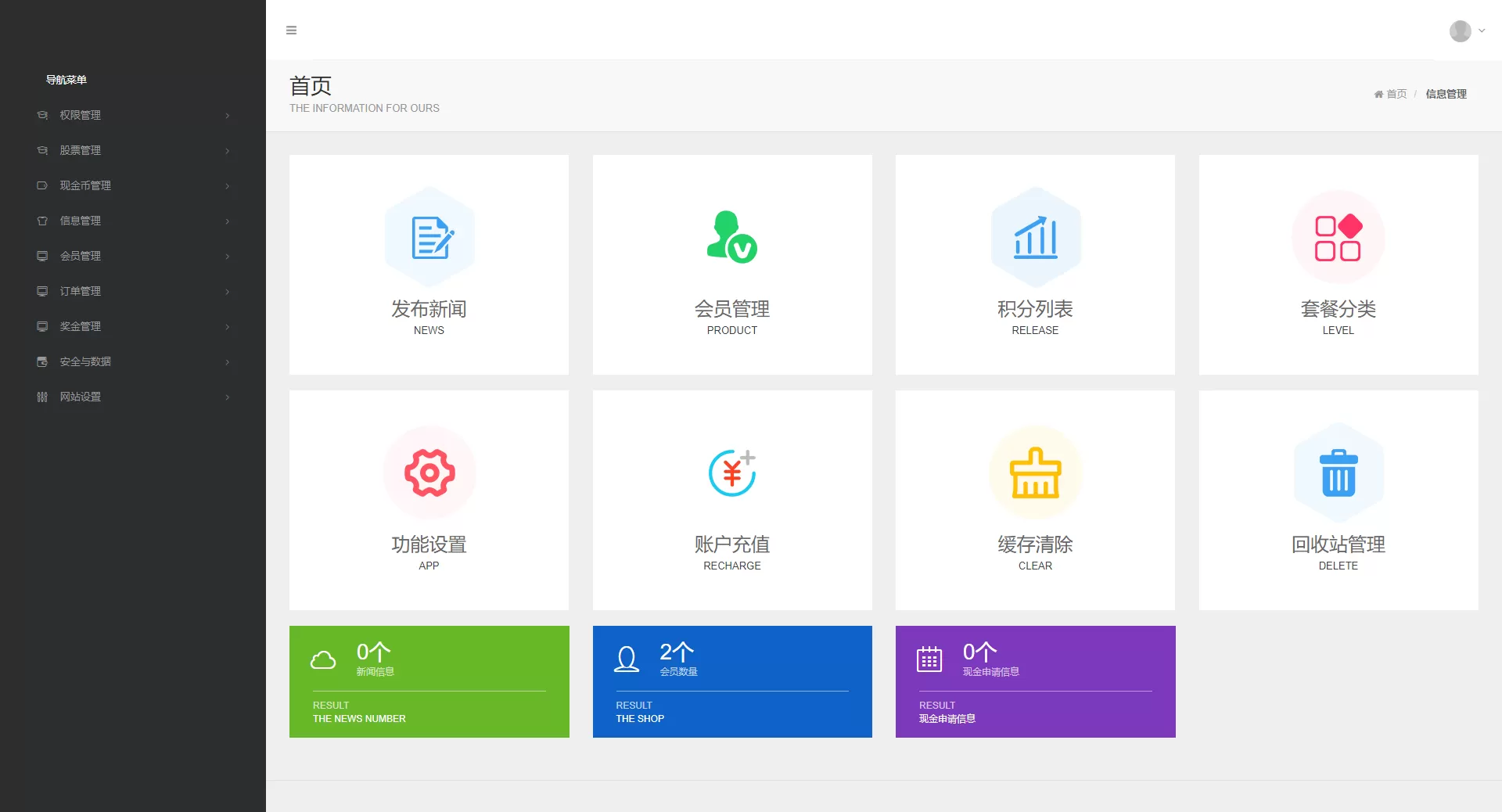1502x812 pixels.
Task: Click the 首页 breadcrumb link
Action: pos(1396,94)
